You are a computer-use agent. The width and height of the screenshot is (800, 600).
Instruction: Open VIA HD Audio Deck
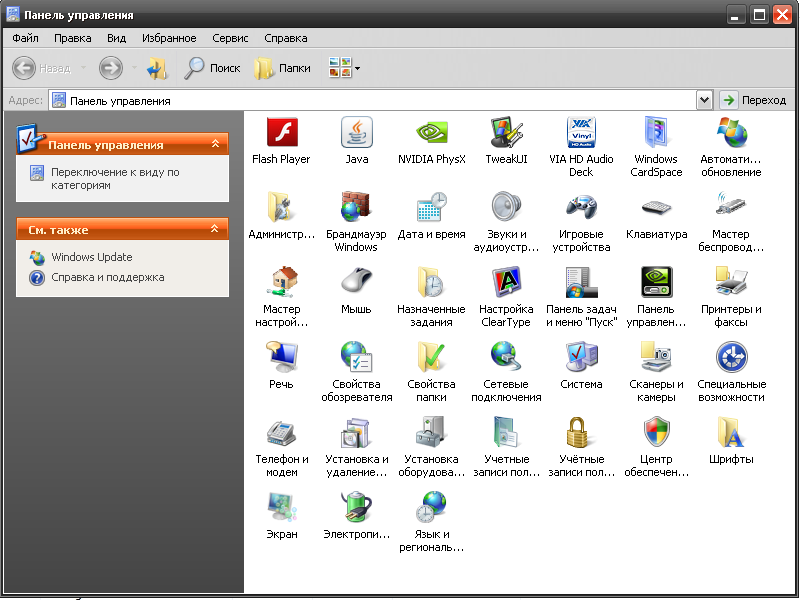coord(581,147)
